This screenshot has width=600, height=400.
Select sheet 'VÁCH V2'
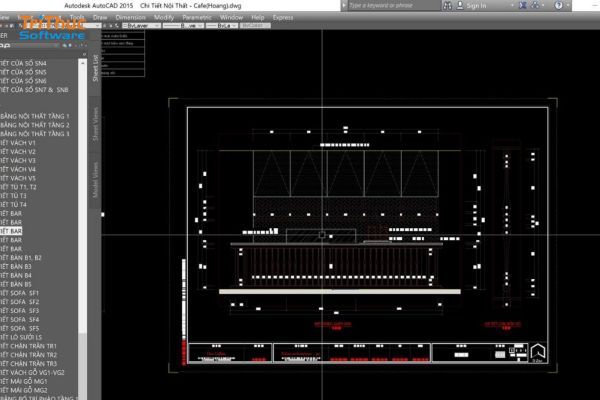pos(18,152)
